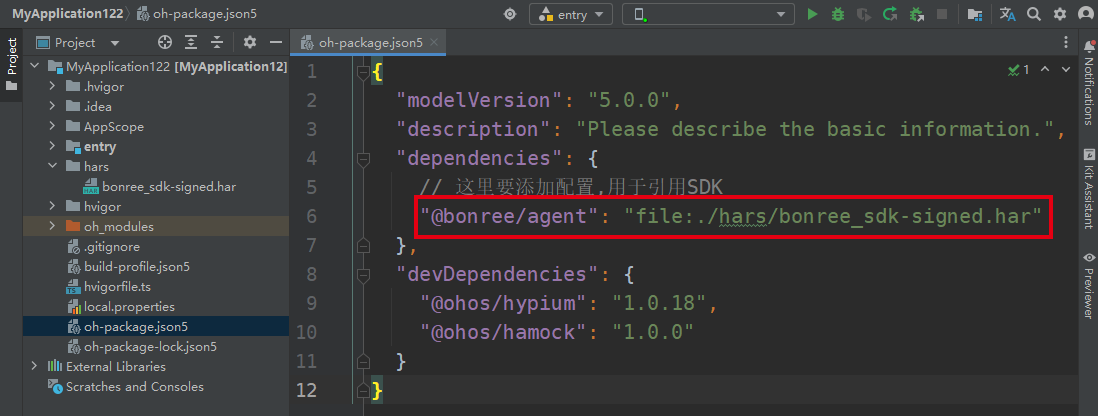1098x416 pixels.
Task: Open the entry run configuration dropdown
Action: [x=570, y=14]
